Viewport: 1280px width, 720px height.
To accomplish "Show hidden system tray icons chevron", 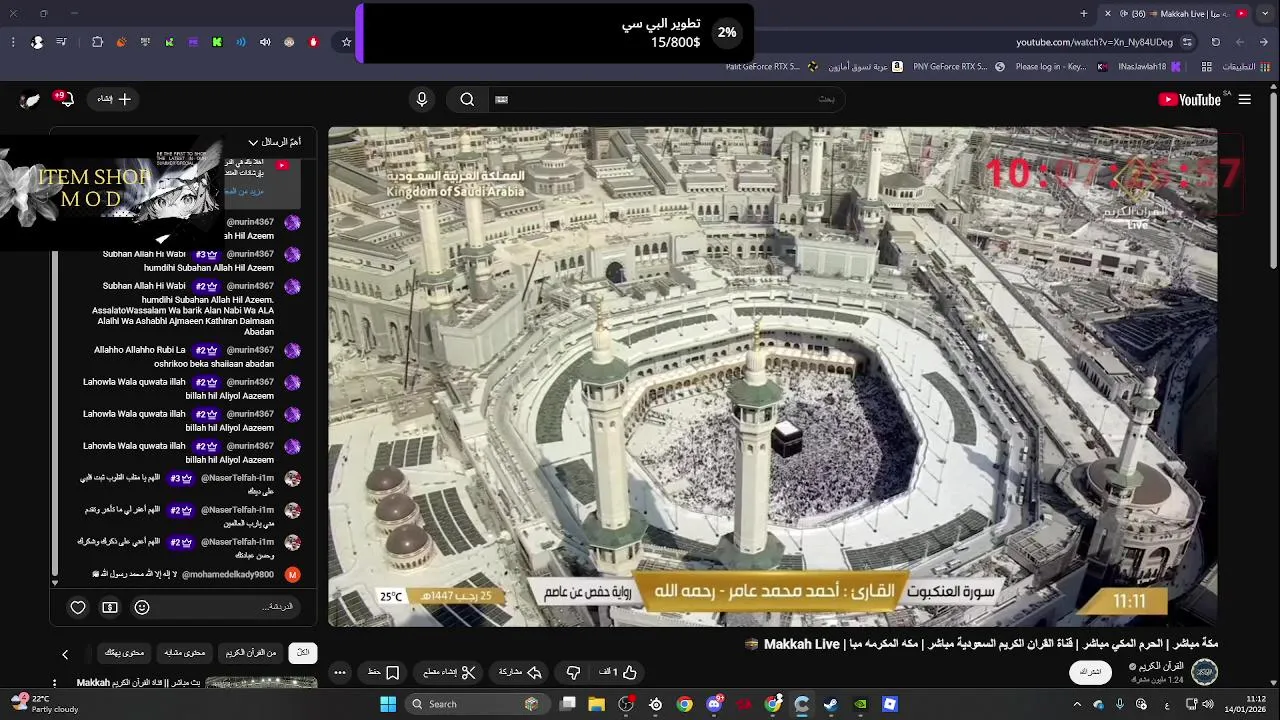I will pos(1077,704).
